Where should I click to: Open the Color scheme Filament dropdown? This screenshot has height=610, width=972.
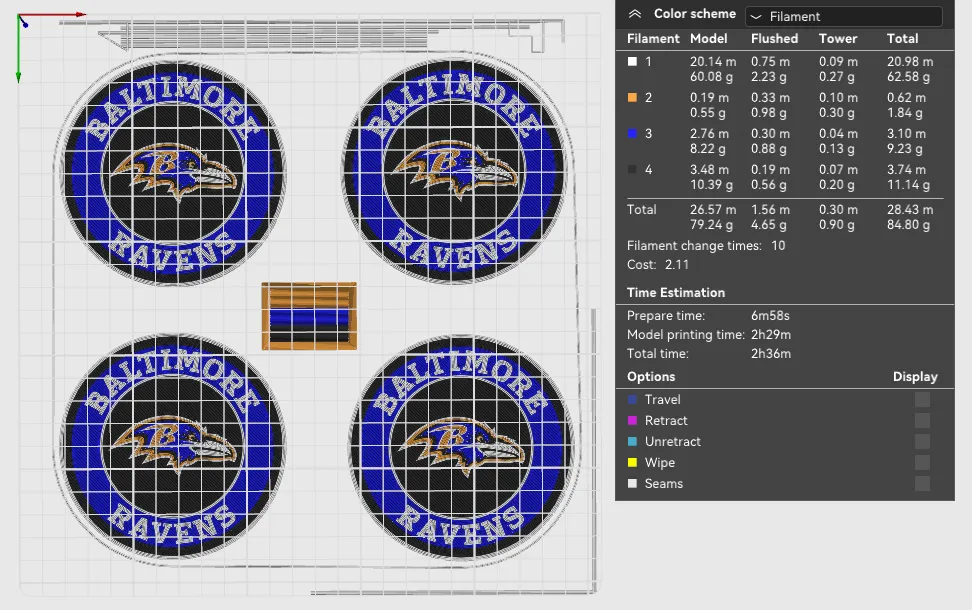point(843,16)
